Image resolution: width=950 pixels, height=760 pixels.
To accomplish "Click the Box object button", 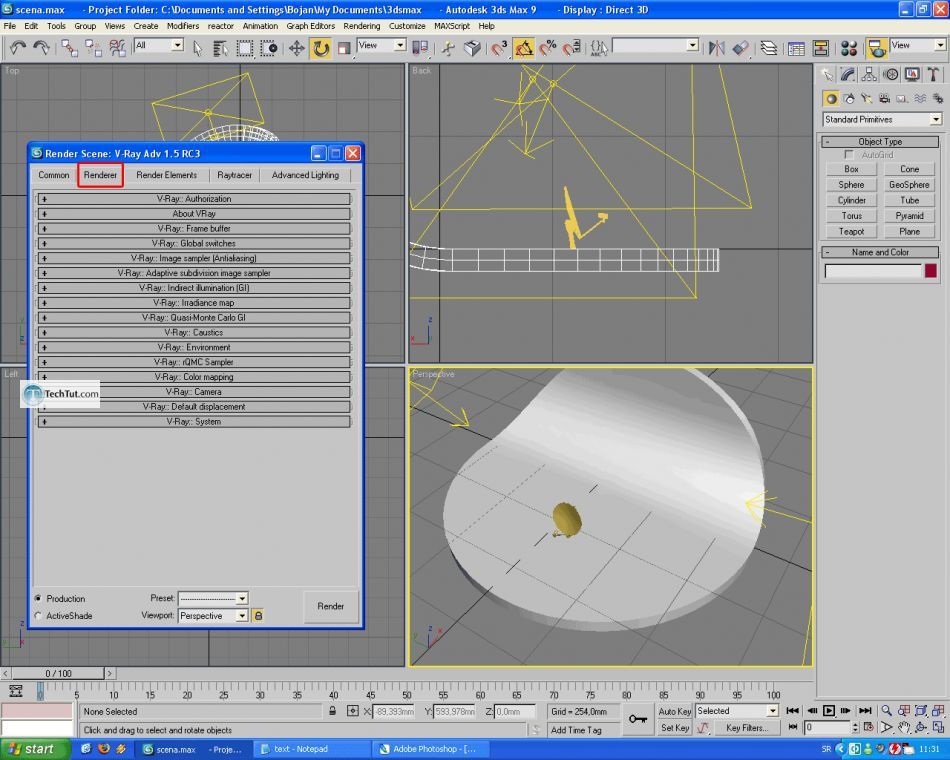I will tap(851, 169).
